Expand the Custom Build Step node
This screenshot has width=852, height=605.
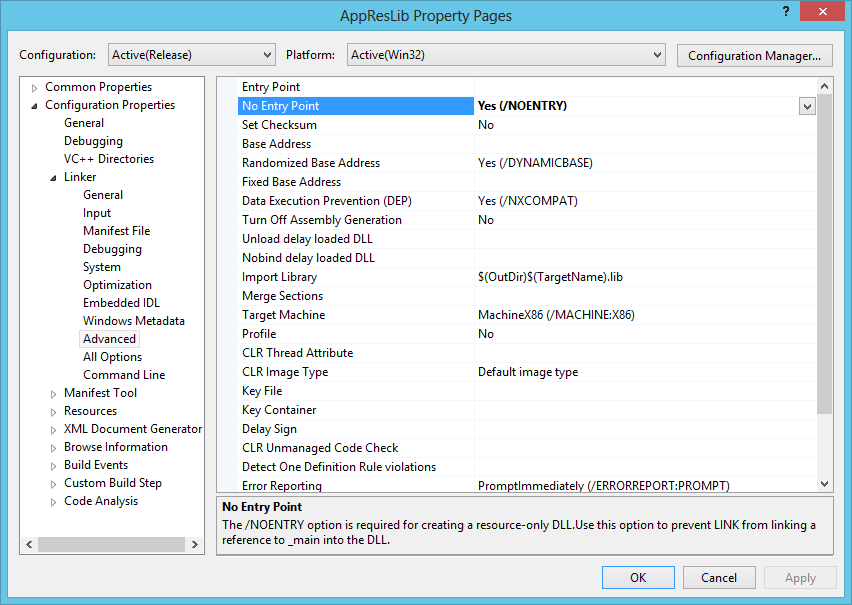(53, 483)
